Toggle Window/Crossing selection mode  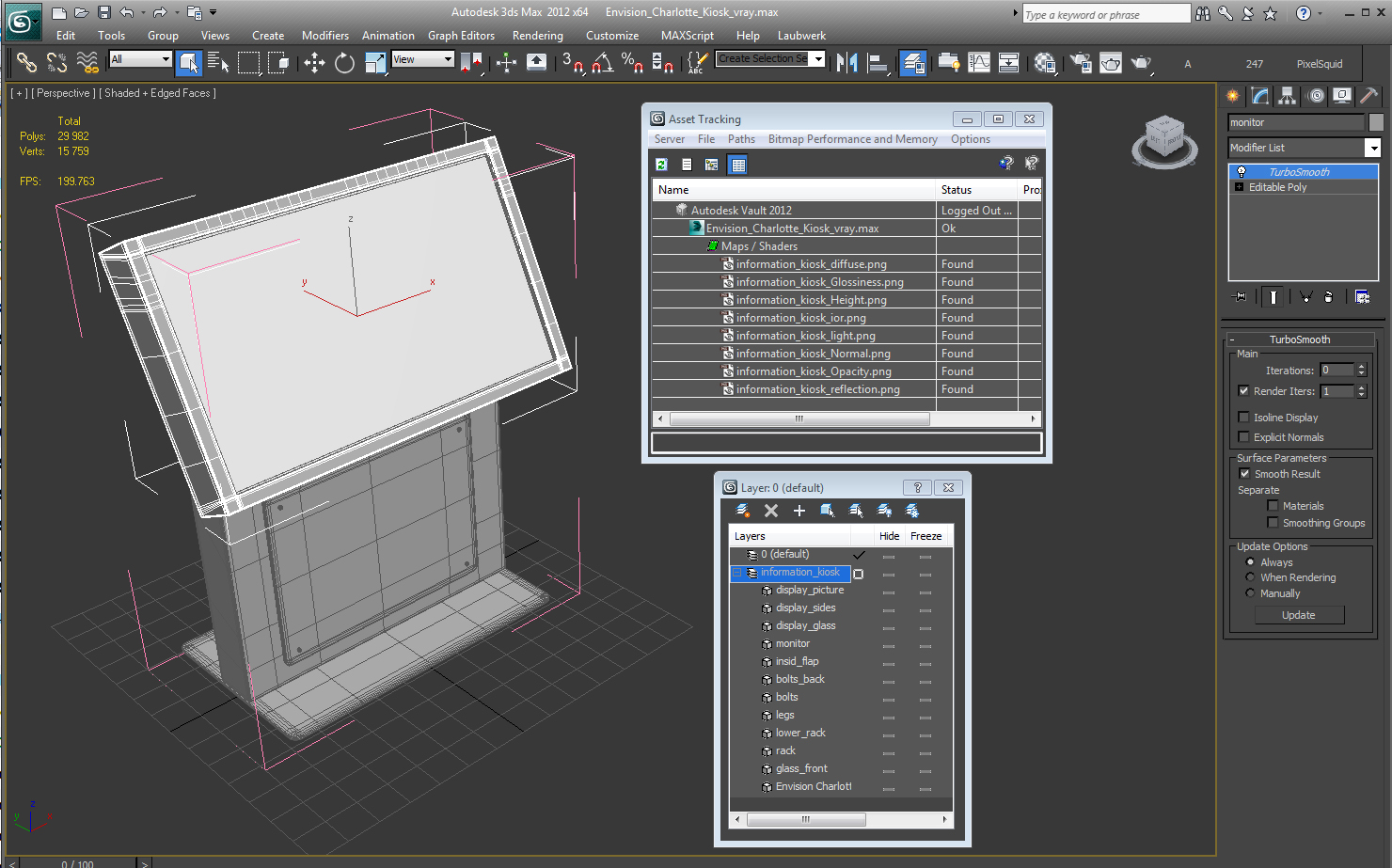tap(278, 63)
